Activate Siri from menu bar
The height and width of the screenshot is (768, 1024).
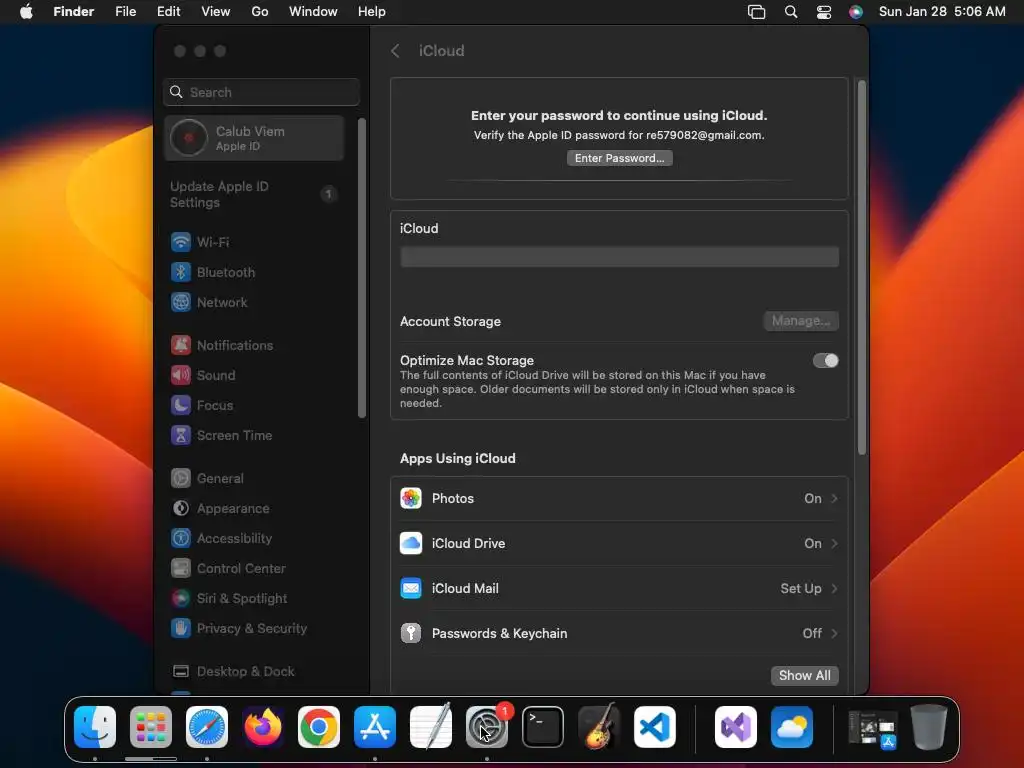[x=856, y=12]
